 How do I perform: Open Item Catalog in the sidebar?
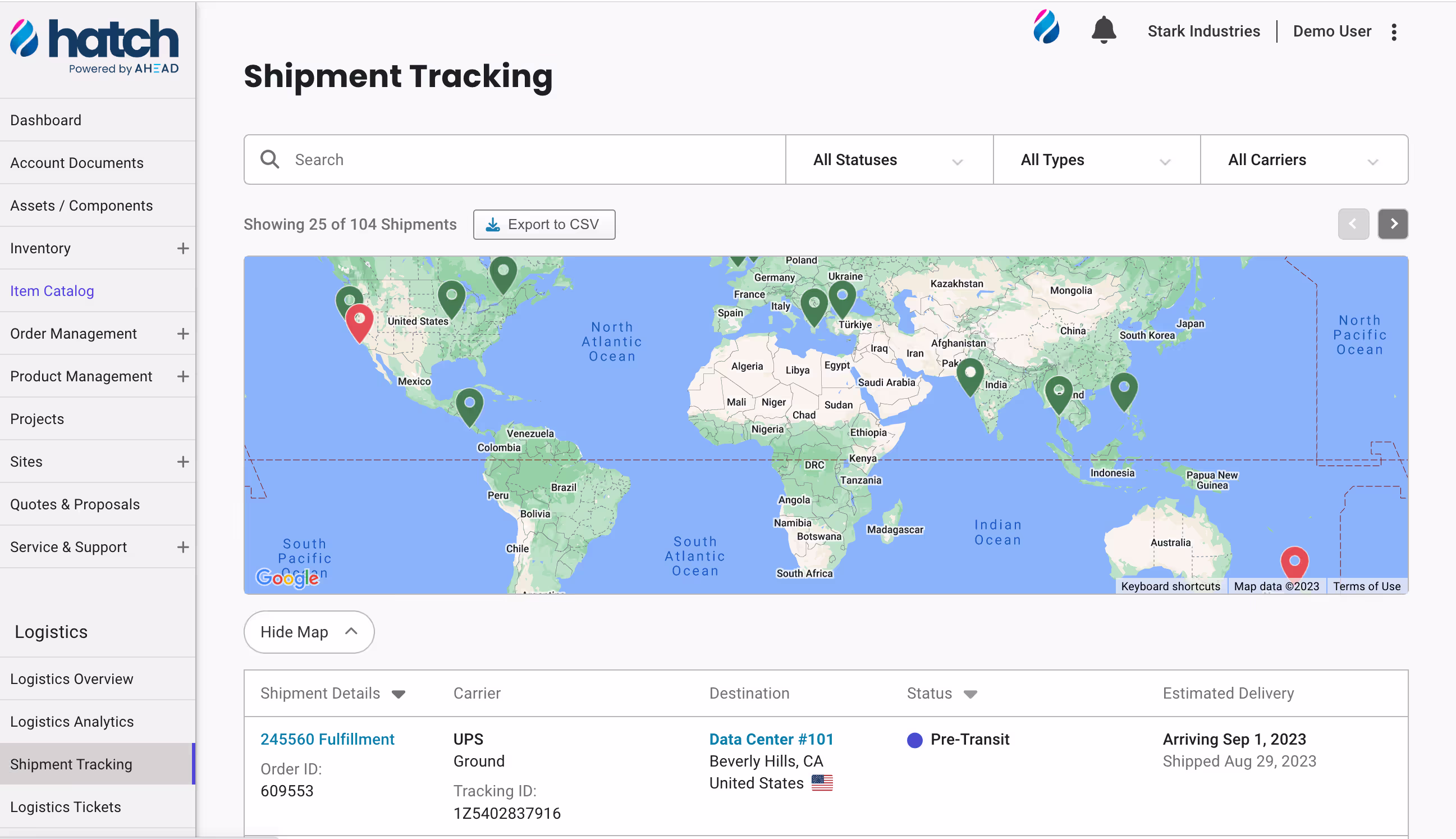pos(52,291)
